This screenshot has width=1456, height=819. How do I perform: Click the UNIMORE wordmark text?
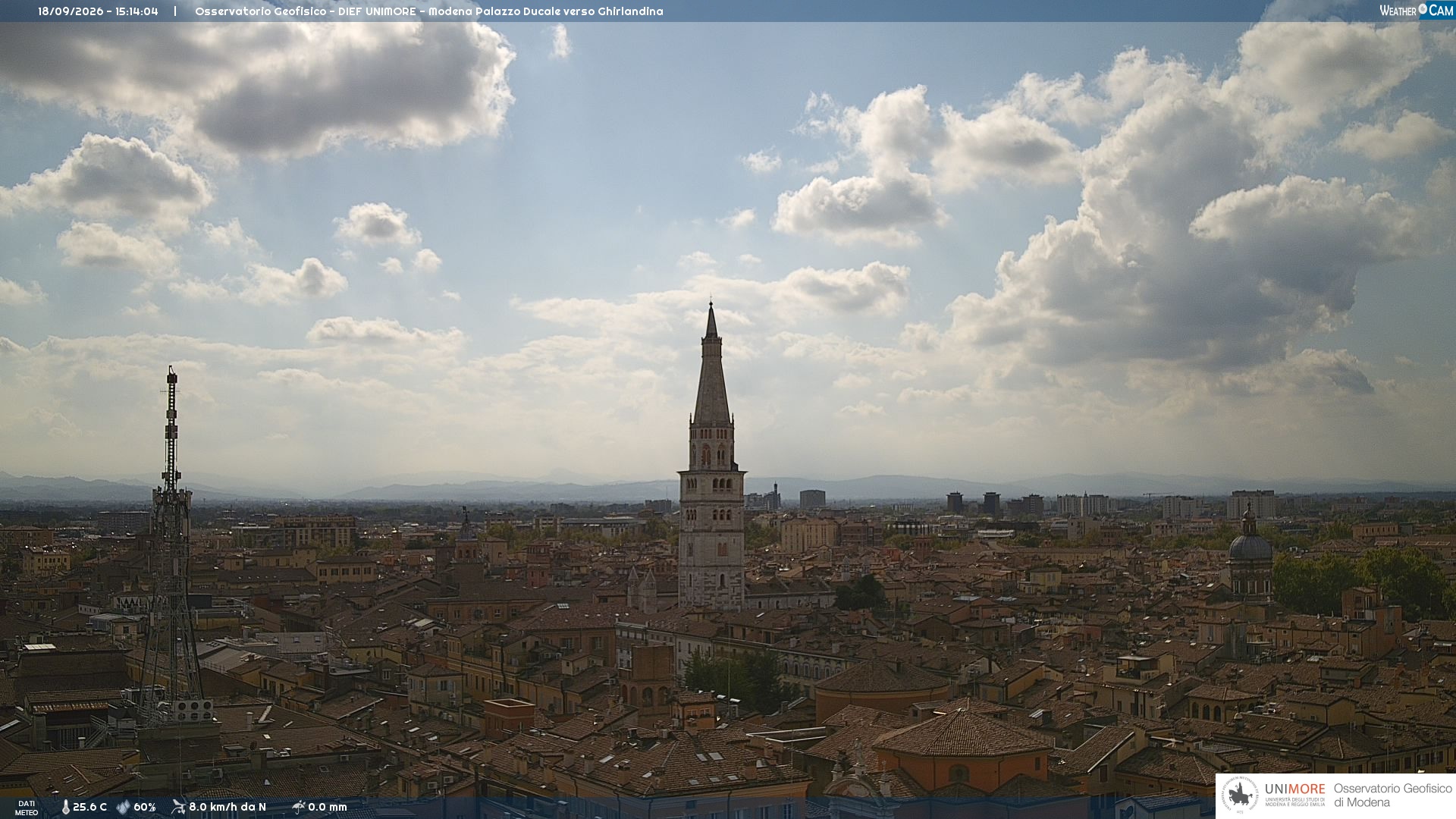pyautogui.click(x=1294, y=789)
